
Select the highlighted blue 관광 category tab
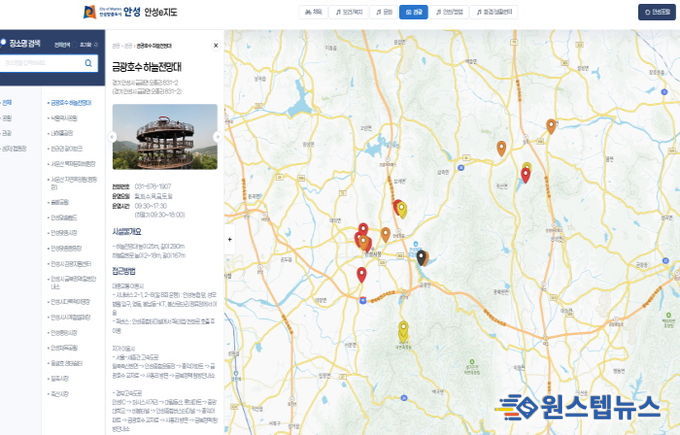[x=416, y=12]
